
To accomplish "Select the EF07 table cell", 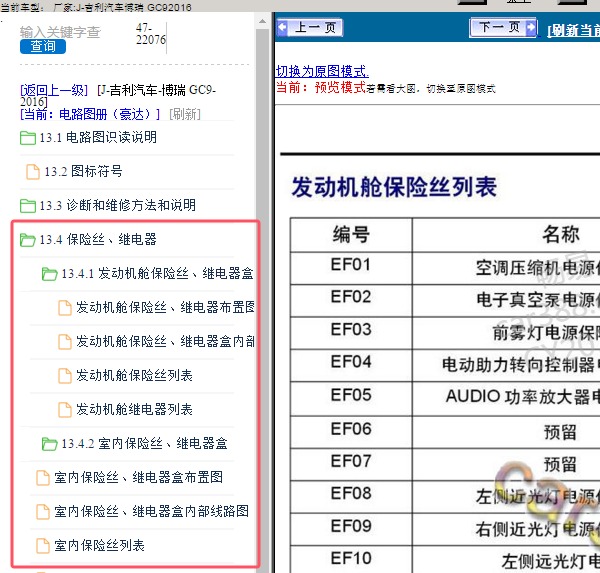I will (x=351, y=465).
